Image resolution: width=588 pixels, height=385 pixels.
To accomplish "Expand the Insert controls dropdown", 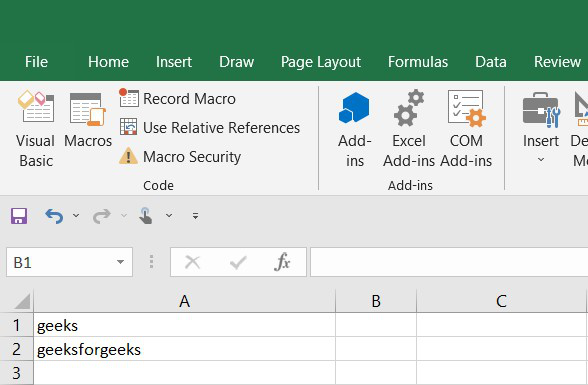I will pyautogui.click(x=541, y=160).
